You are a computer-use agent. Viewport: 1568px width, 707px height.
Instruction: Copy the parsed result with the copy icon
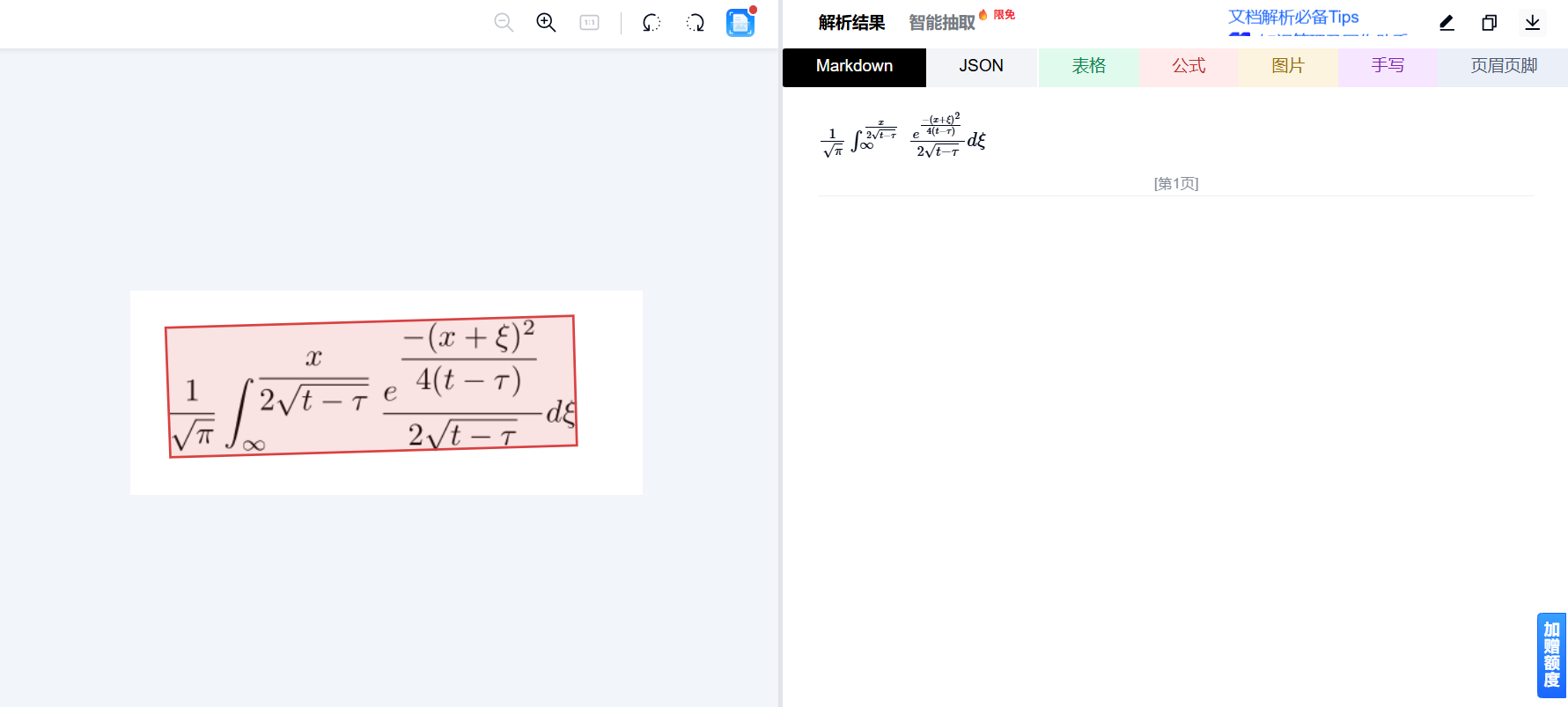tap(1490, 23)
